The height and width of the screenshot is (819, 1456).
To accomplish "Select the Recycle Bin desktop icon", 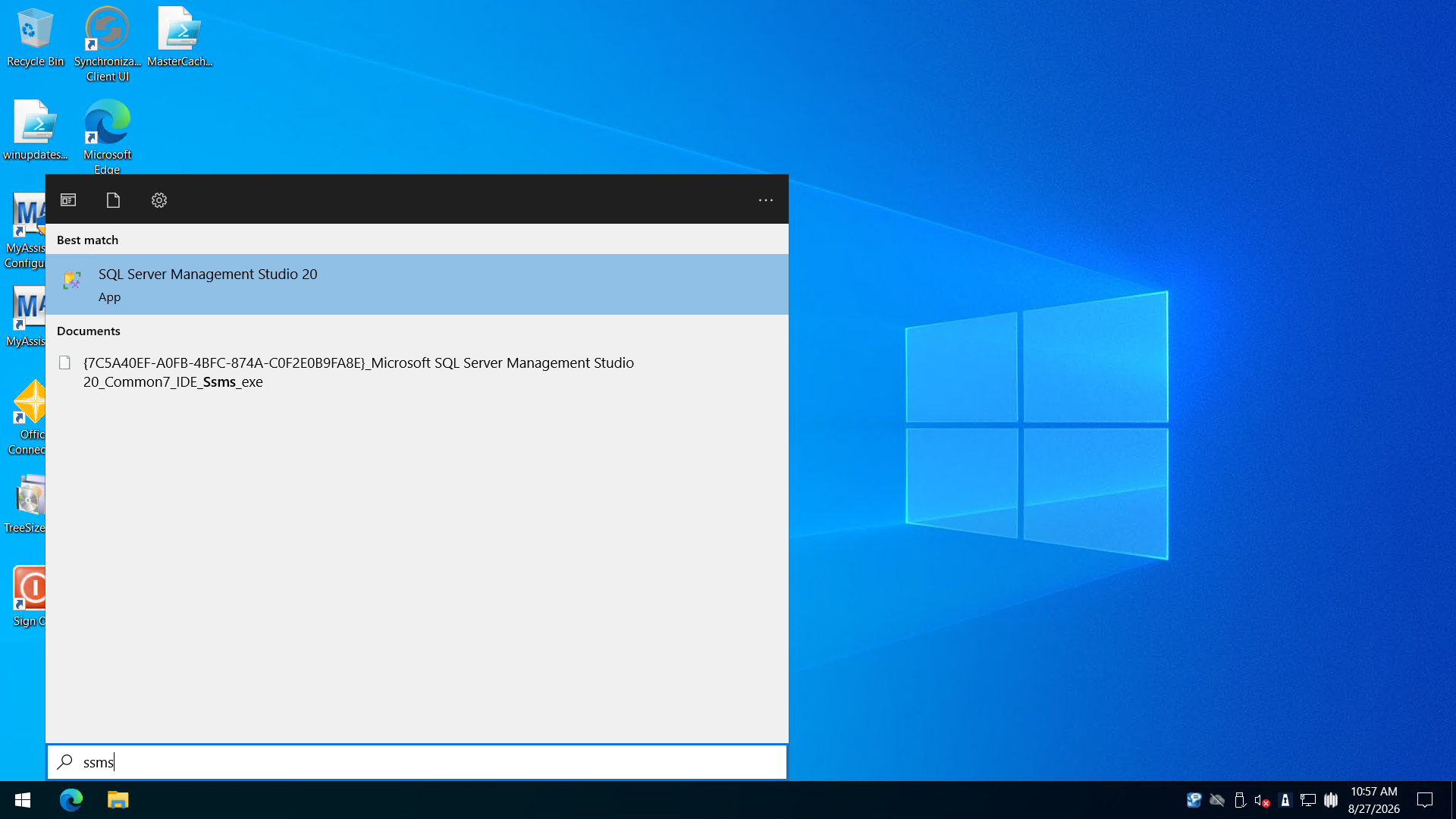I will pos(35,38).
